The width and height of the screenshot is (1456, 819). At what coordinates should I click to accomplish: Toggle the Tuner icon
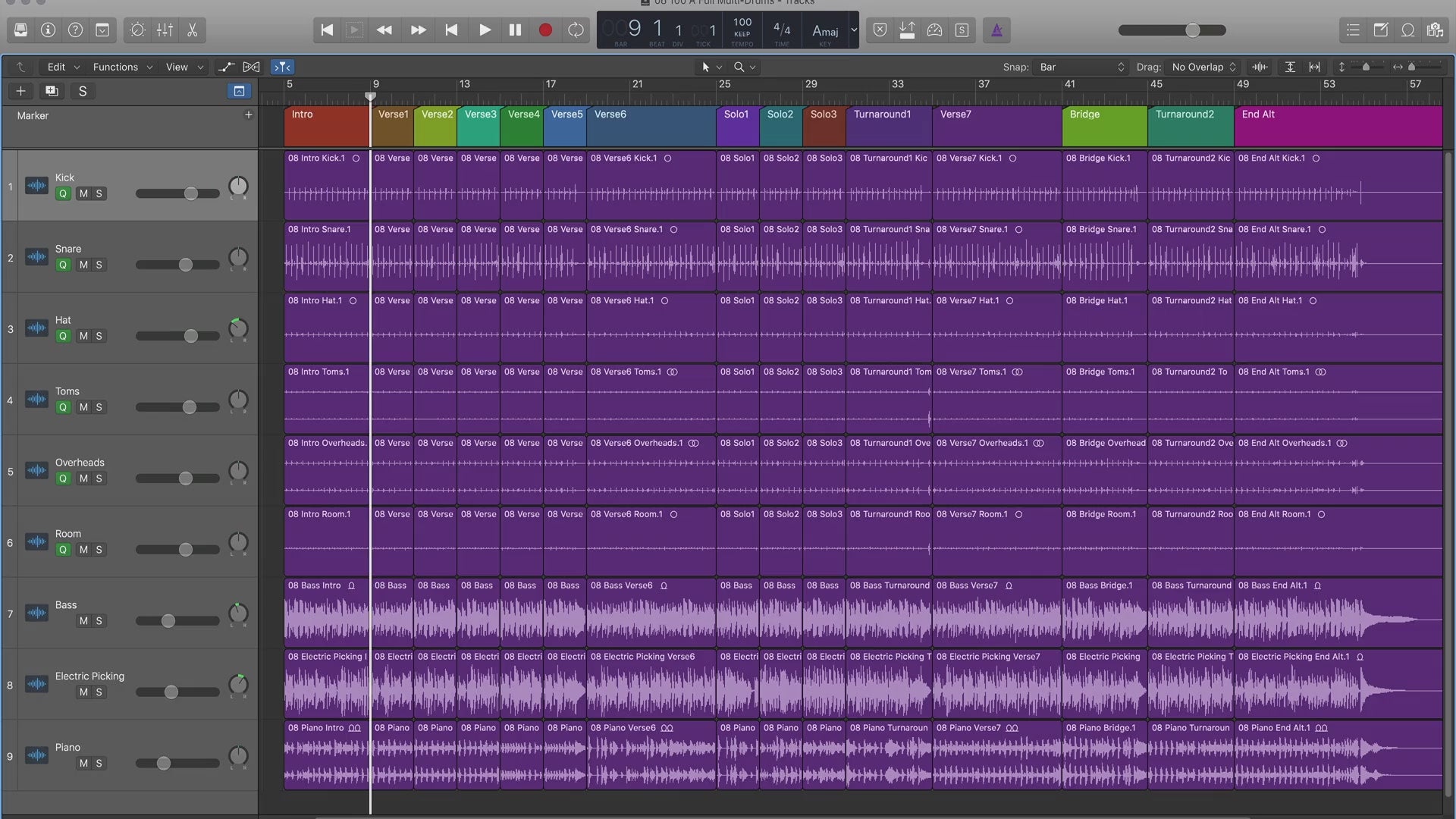click(935, 30)
